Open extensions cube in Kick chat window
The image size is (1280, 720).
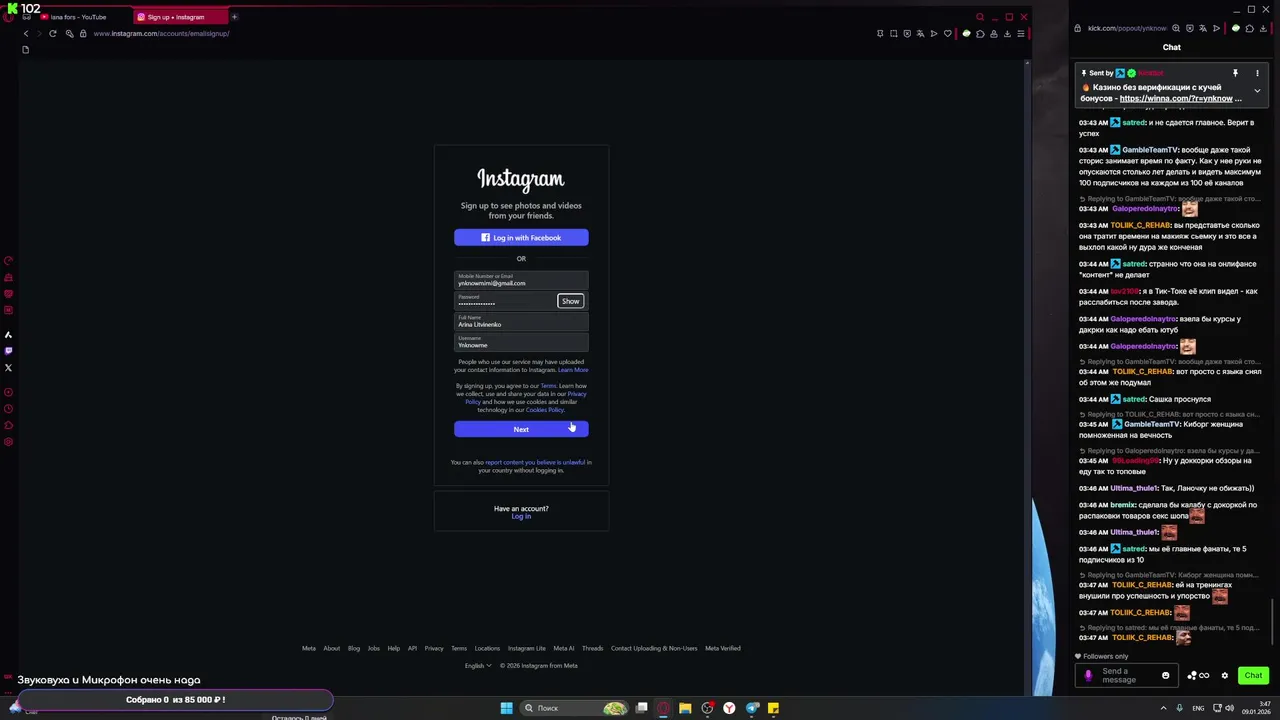click(1249, 28)
